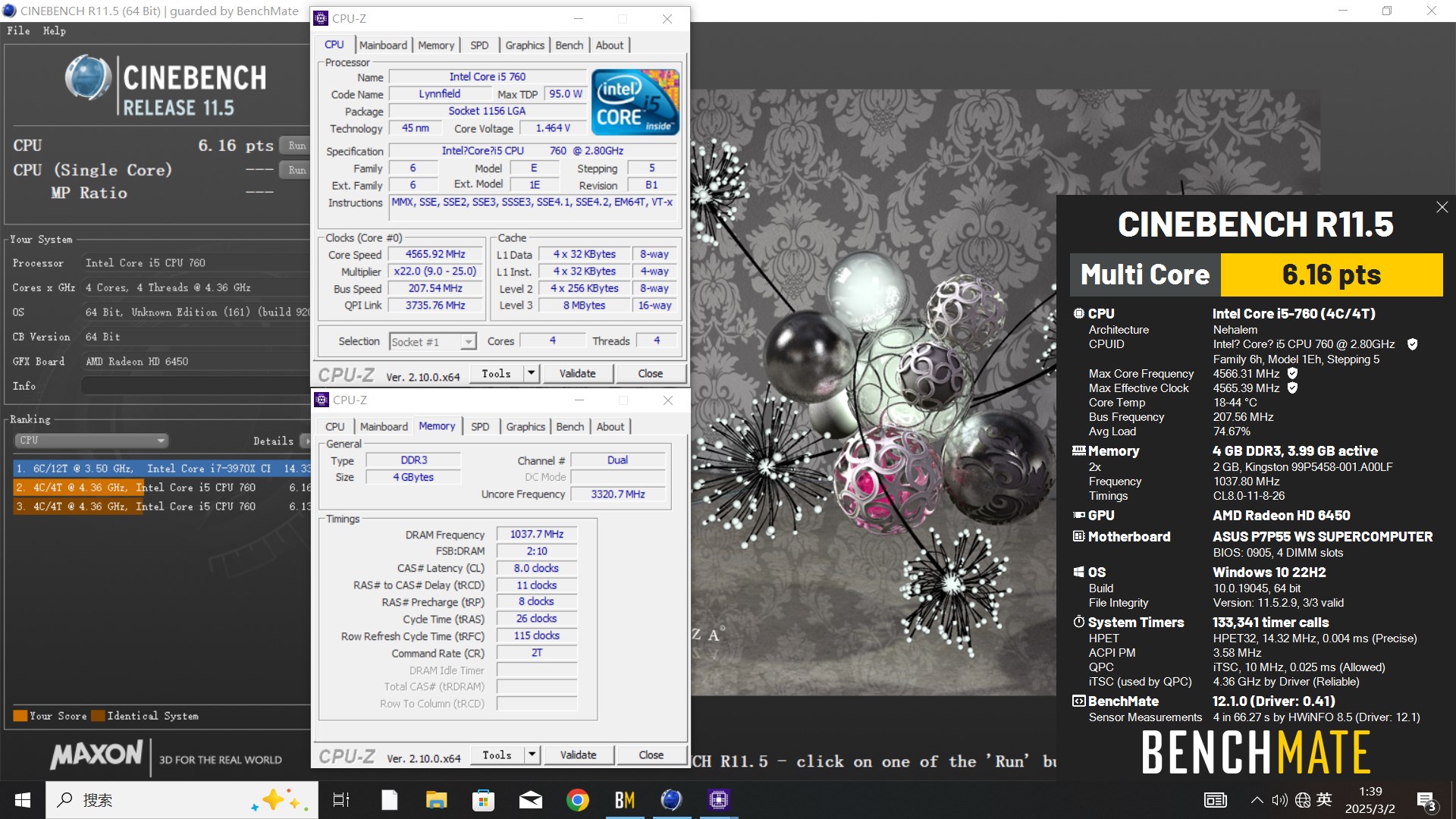This screenshot has width=1456, height=819.
Task: Select ranking row 3 scoring 6.13
Action: (x=162, y=507)
